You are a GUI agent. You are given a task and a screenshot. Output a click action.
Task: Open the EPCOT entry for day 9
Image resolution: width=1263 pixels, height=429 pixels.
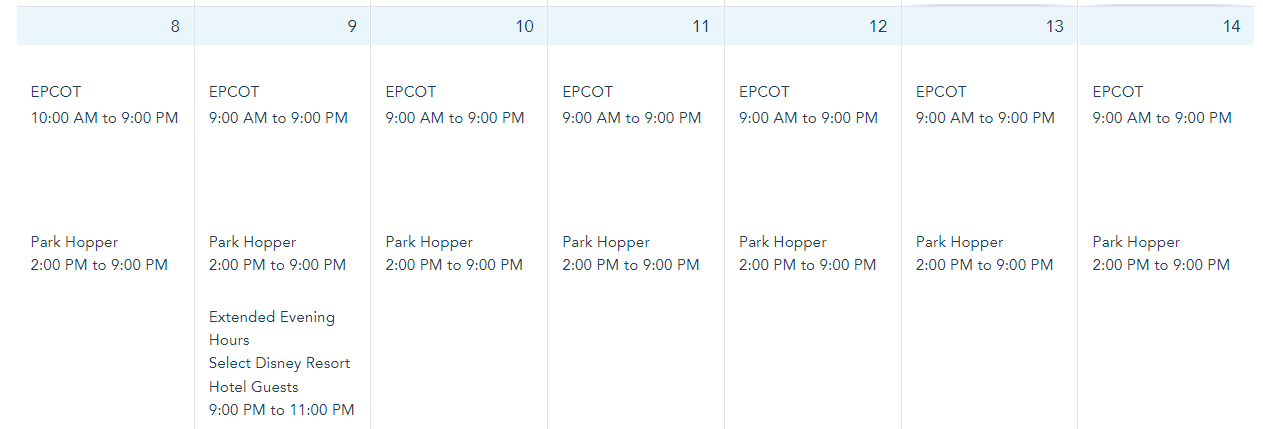point(234,92)
